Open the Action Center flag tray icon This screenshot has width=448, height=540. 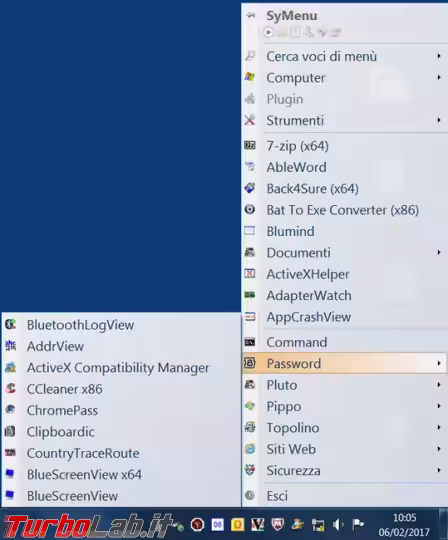click(358, 525)
